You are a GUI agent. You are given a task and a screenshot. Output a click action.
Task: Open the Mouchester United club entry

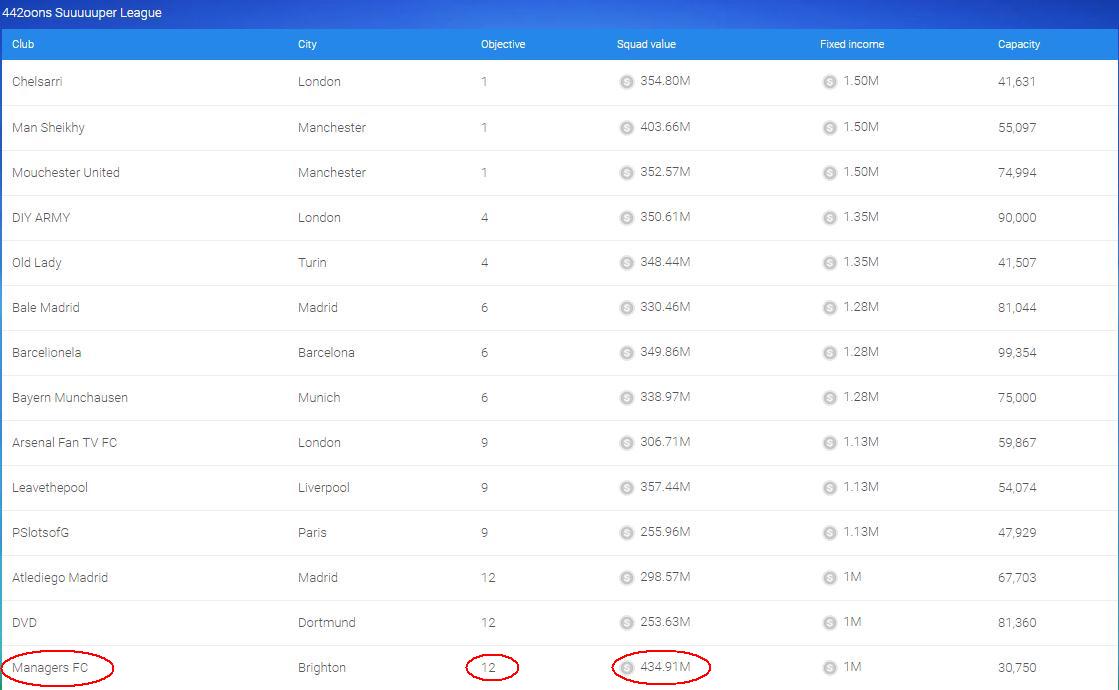pyautogui.click(x=66, y=173)
